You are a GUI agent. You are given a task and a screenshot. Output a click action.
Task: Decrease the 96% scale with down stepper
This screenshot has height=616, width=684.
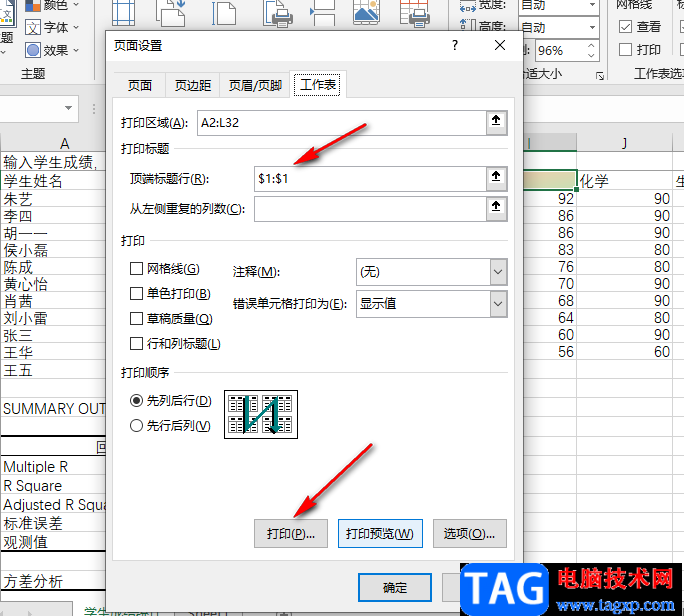[x=591, y=55]
